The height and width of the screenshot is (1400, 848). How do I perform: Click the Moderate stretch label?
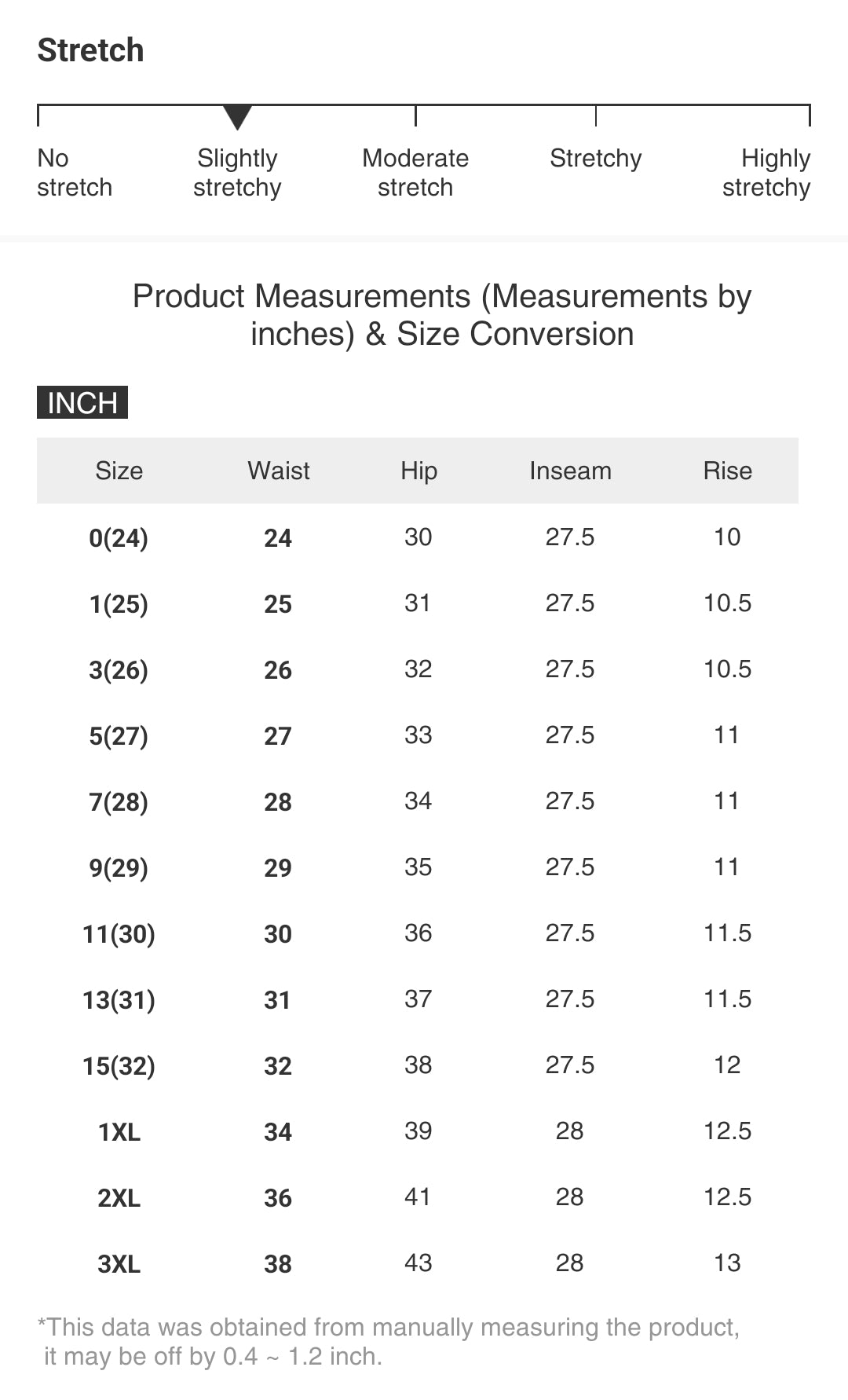(x=415, y=173)
